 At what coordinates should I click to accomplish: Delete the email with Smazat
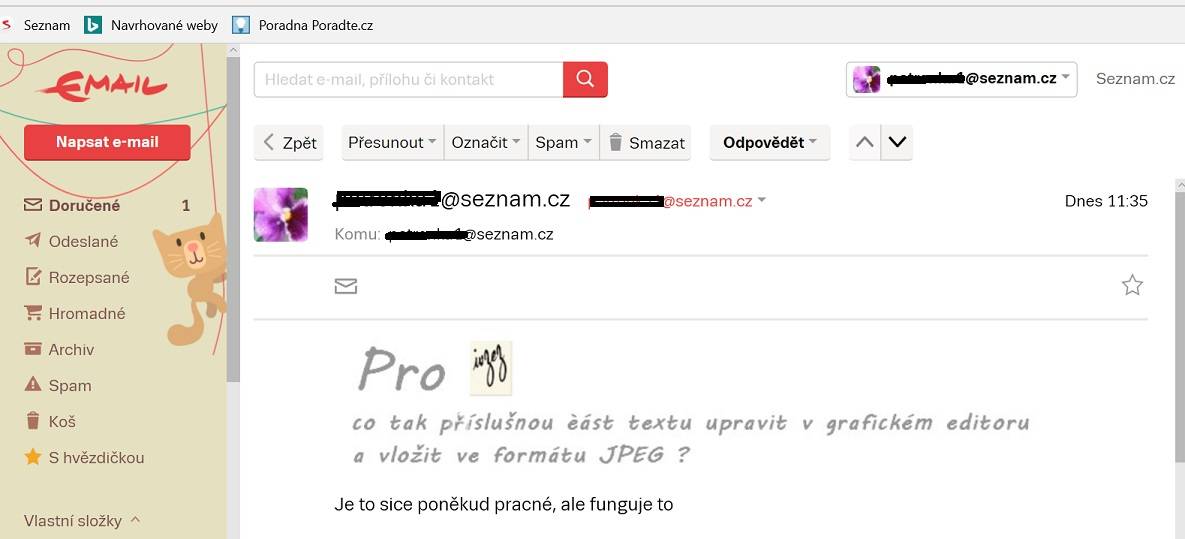pos(646,142)
